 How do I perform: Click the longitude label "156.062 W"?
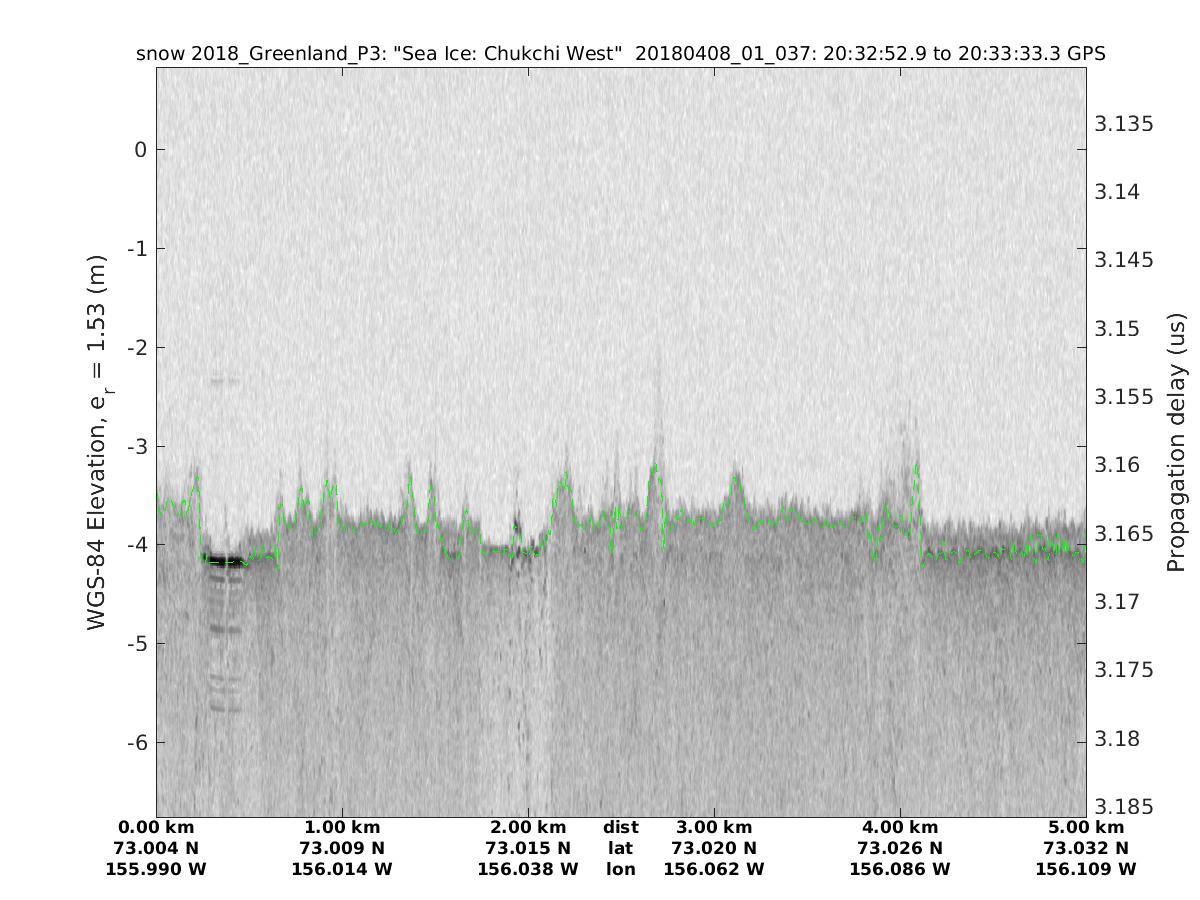coord(714,869)
